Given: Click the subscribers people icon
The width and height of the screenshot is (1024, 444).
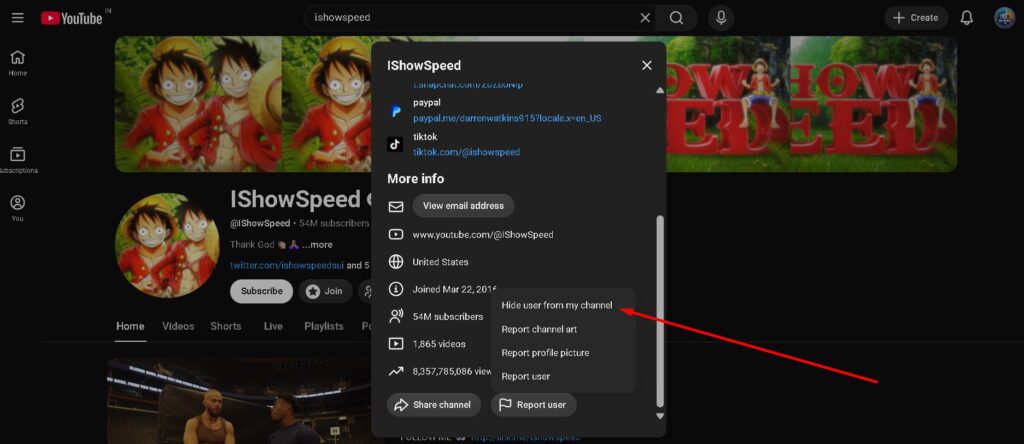Looking at the screenshot, I should 396,317.
